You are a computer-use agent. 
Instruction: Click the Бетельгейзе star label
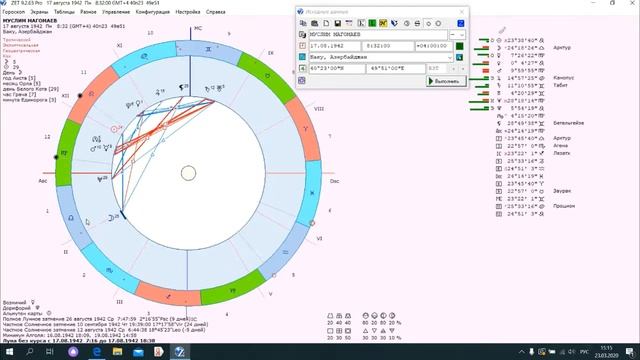click(x=569, y=123)
